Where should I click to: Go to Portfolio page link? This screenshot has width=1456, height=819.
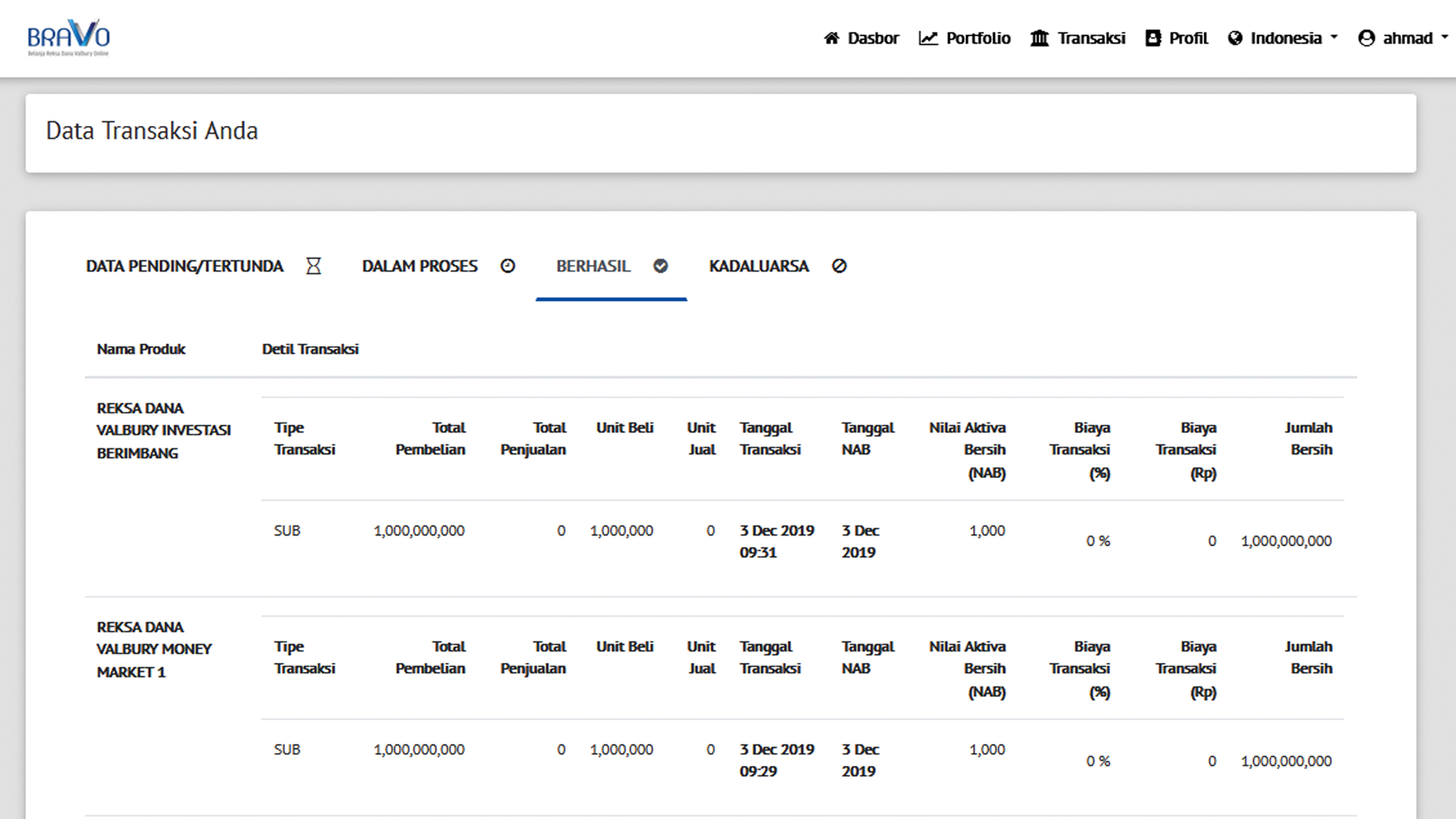point(977,38)
